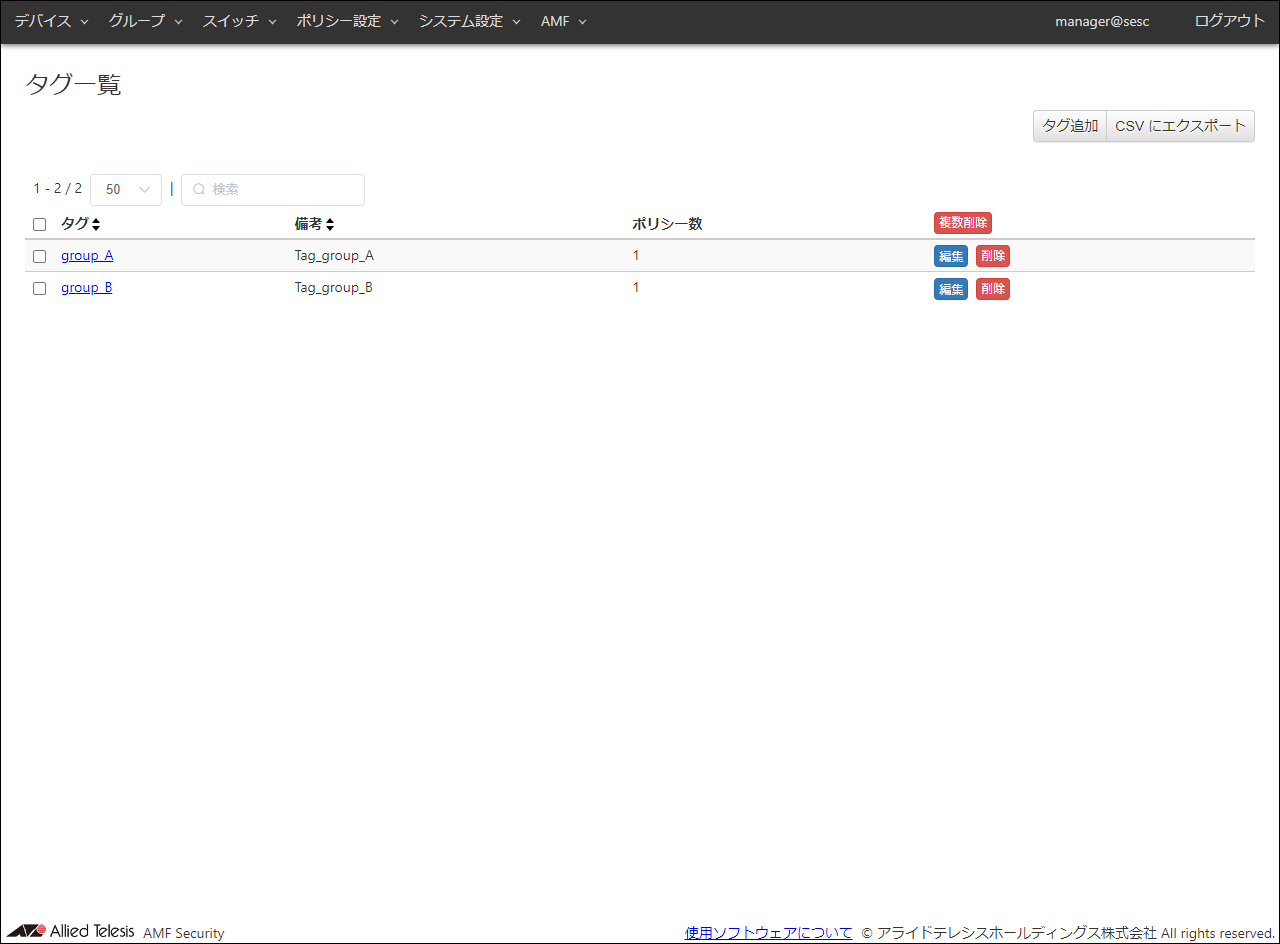
Task: Click ログアウト to log out
Action: tap(1229, 21)
